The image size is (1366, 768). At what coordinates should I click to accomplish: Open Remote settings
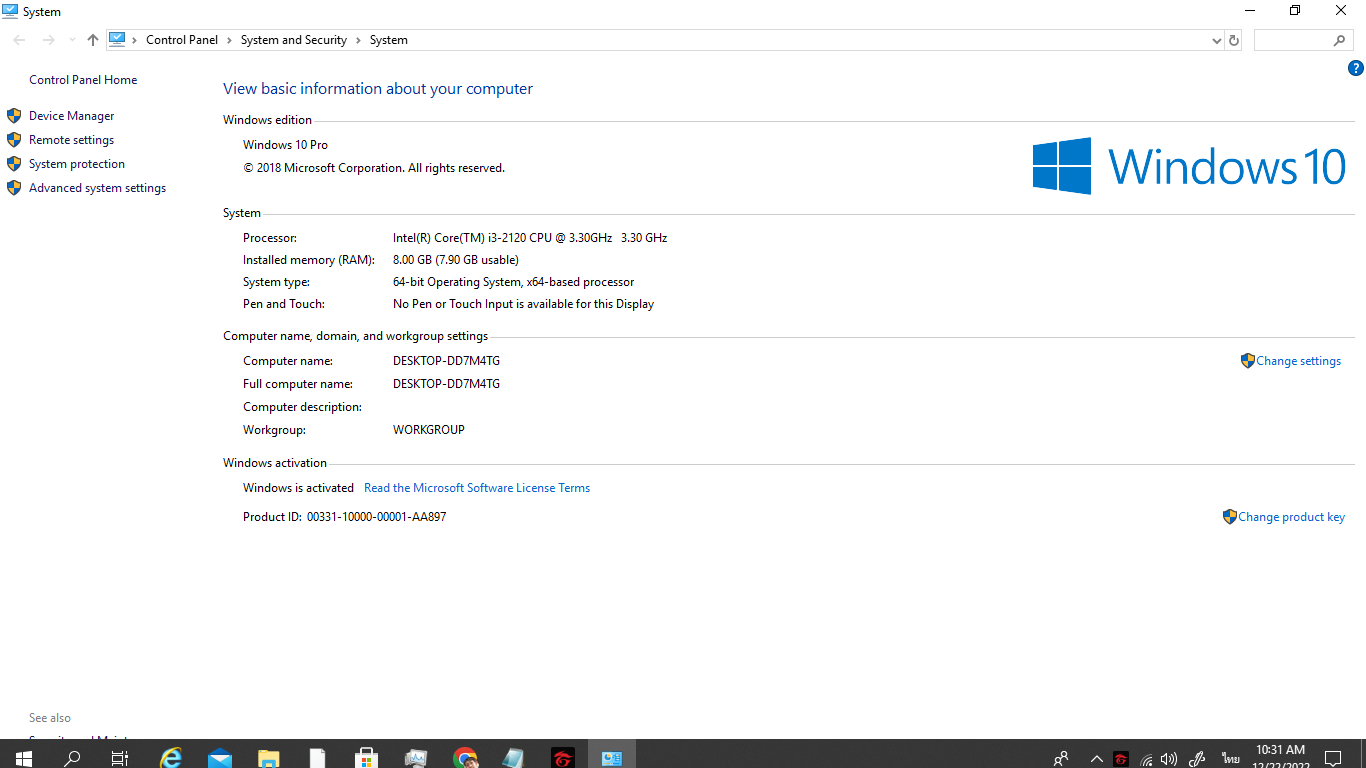[71, 140]
